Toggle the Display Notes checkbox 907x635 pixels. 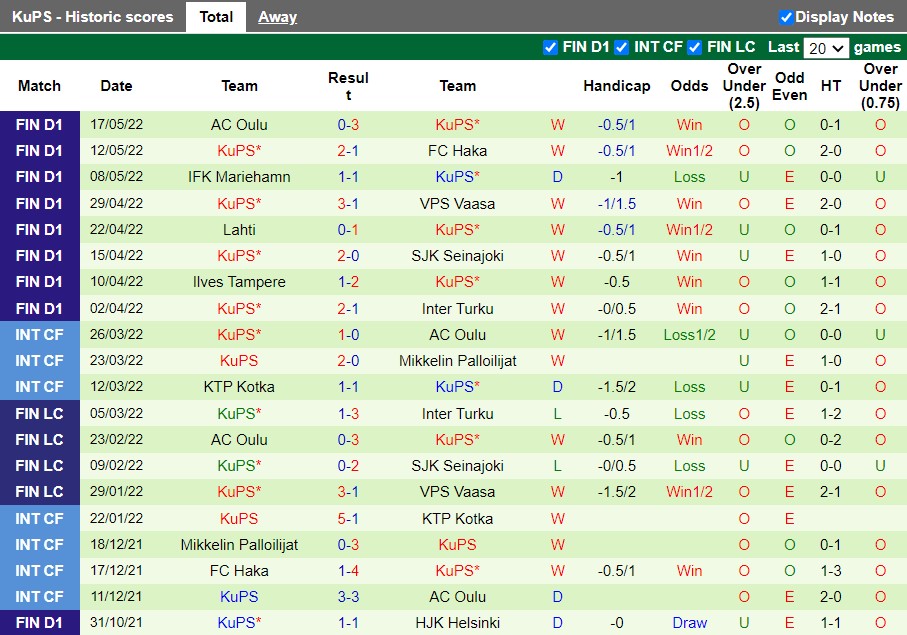pyautogui.click(x=786, y=17)
